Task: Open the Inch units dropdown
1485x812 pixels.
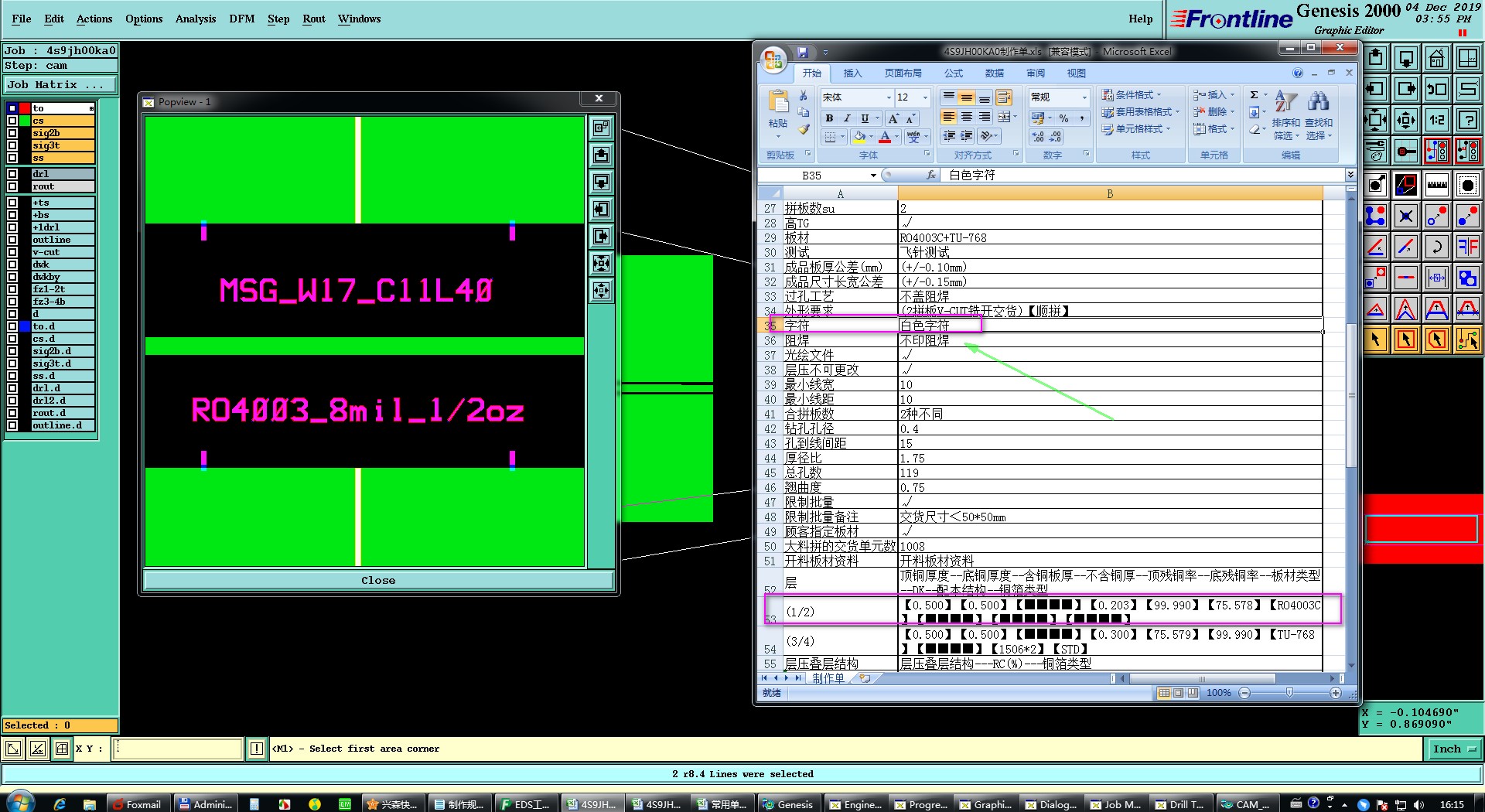Action: point(1453,749)
